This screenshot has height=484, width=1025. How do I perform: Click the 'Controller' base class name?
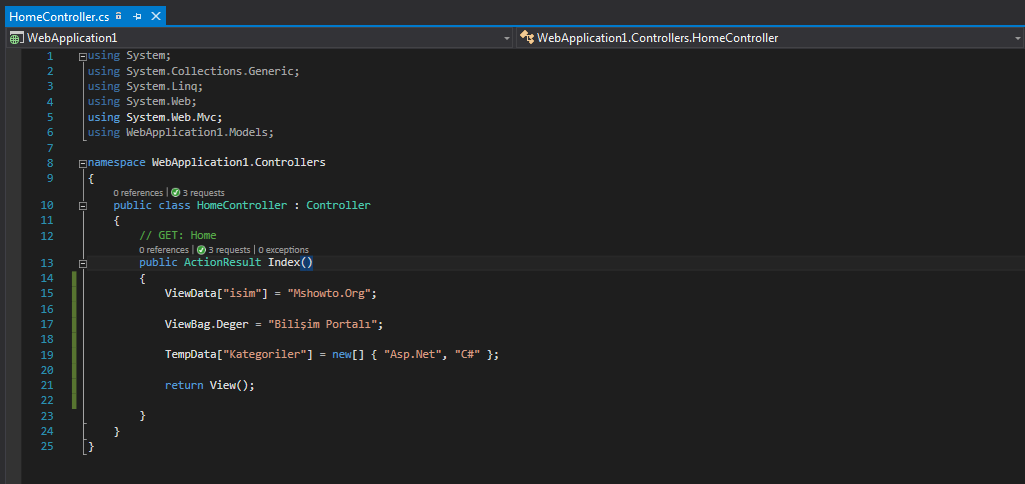click(338, 205)
